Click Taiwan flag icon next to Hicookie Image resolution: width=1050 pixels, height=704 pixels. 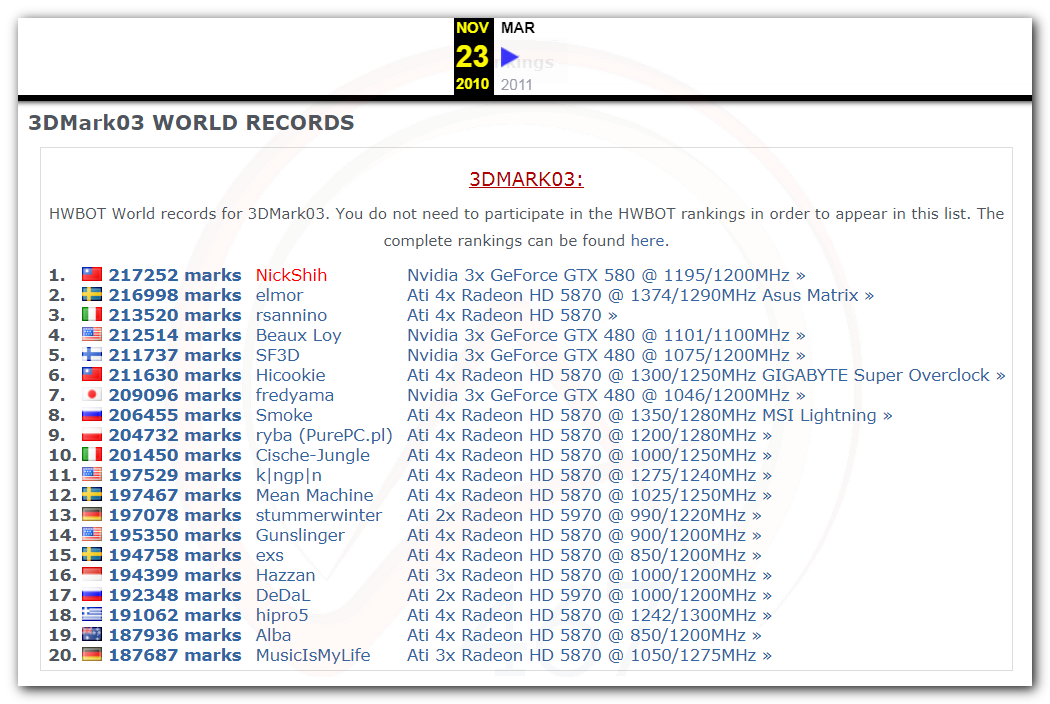tap(92, 374)
